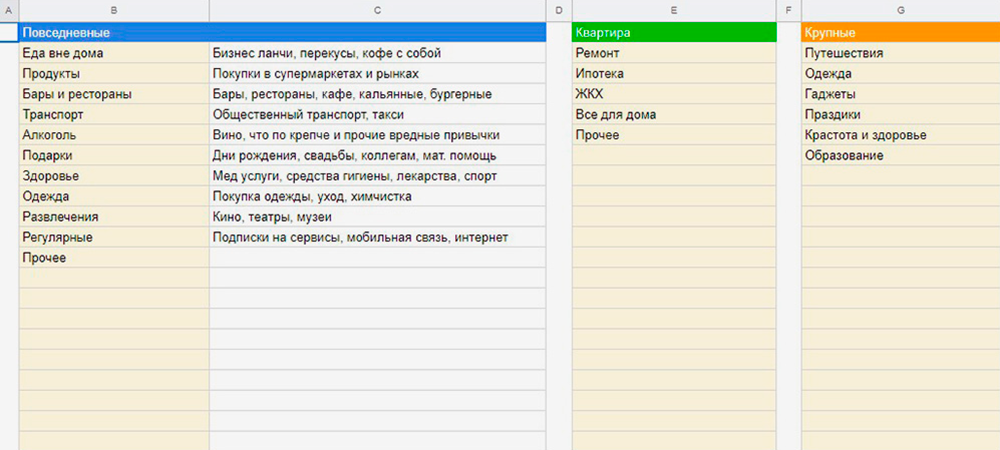Select the Гаджеты cell
The height and width of the screenshot is (450, 1000).
(901, 94)
